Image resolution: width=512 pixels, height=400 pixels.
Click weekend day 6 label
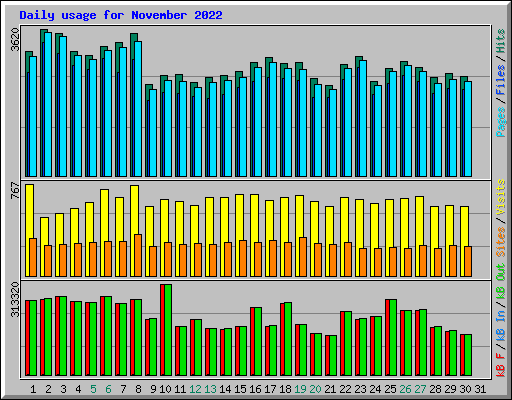(108, 389)
